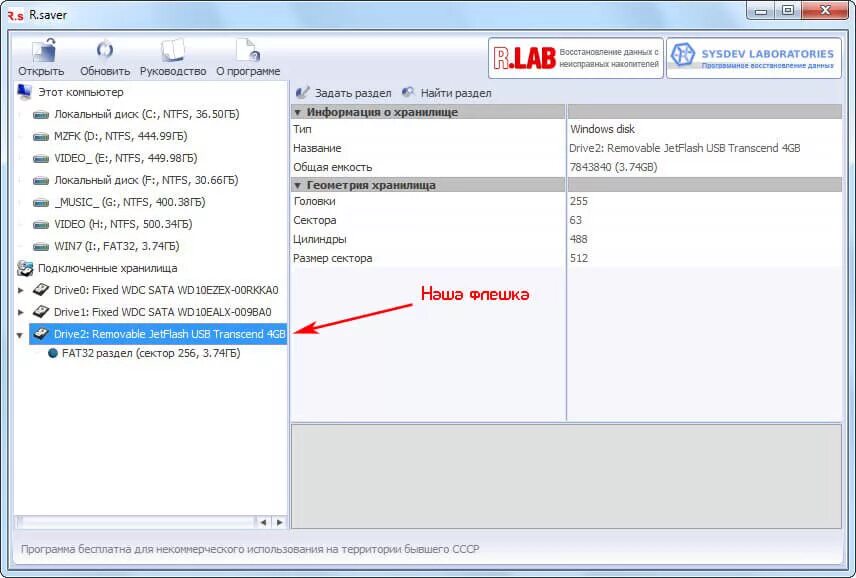
Task: Collapse Геометрия хранилища section
Action: pos(298,186)
